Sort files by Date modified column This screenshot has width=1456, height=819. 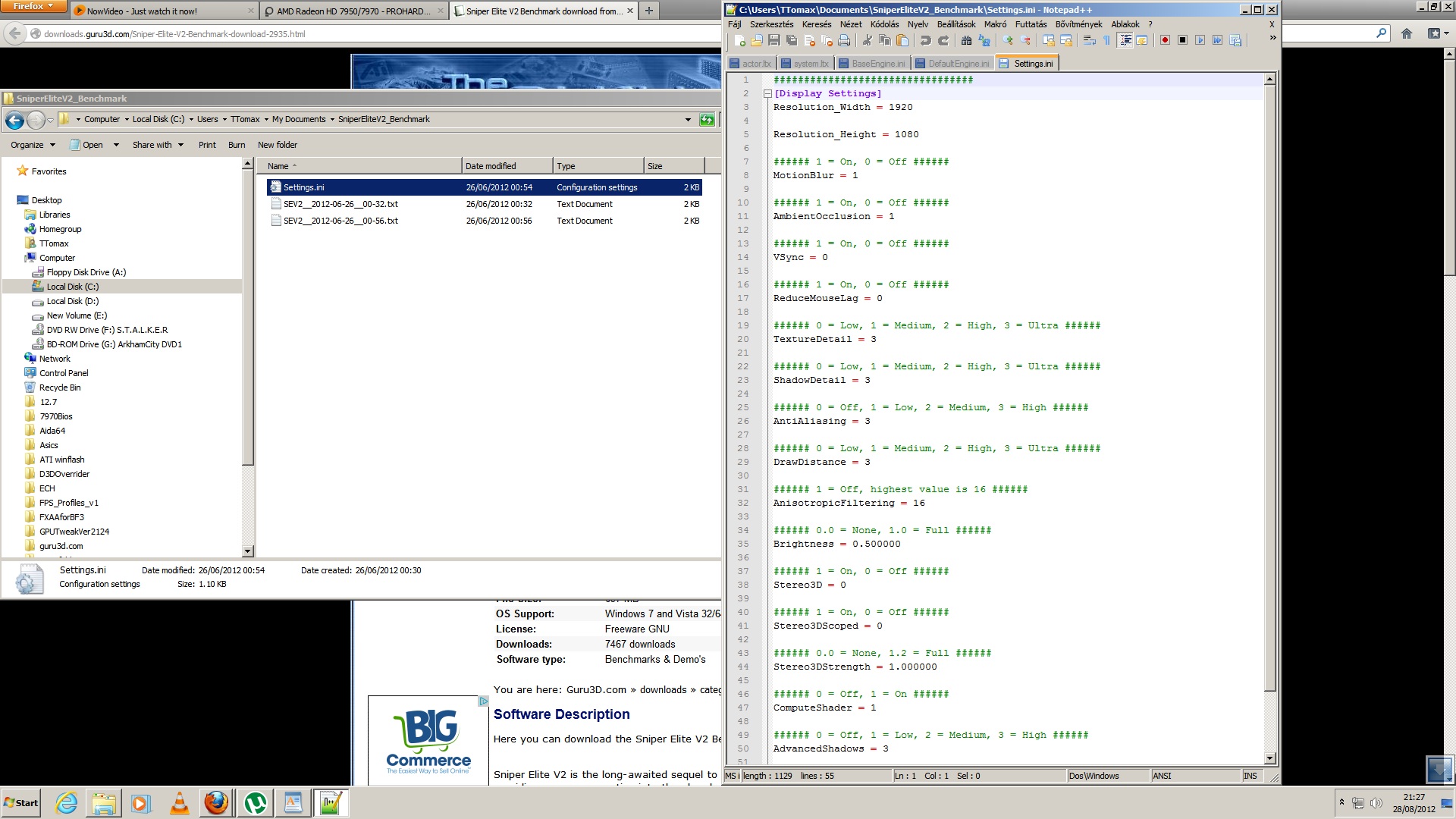click(x=507, y=166)
